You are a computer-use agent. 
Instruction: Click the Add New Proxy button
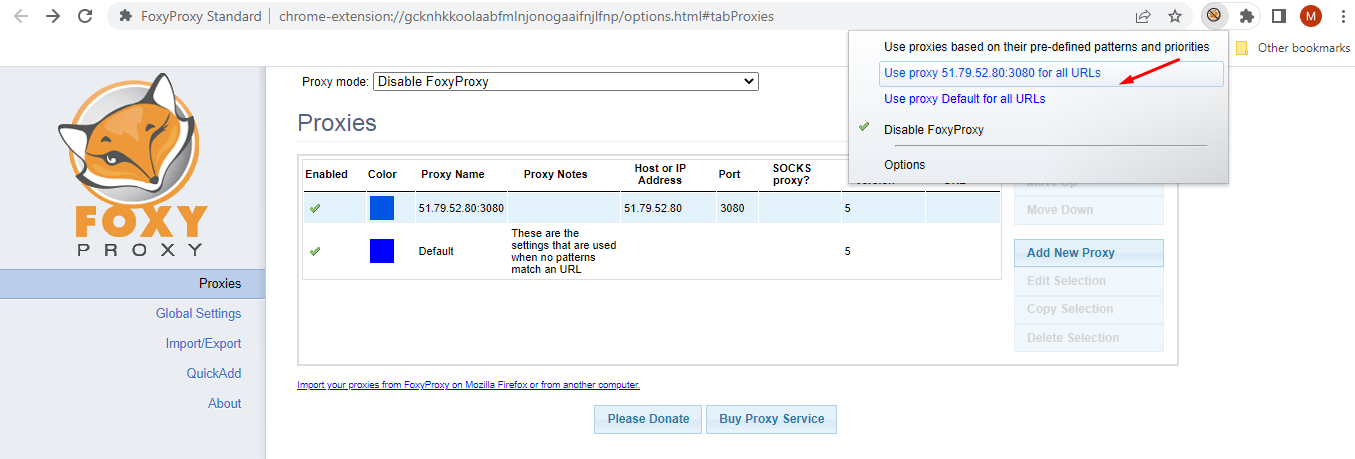point(1088,253)
